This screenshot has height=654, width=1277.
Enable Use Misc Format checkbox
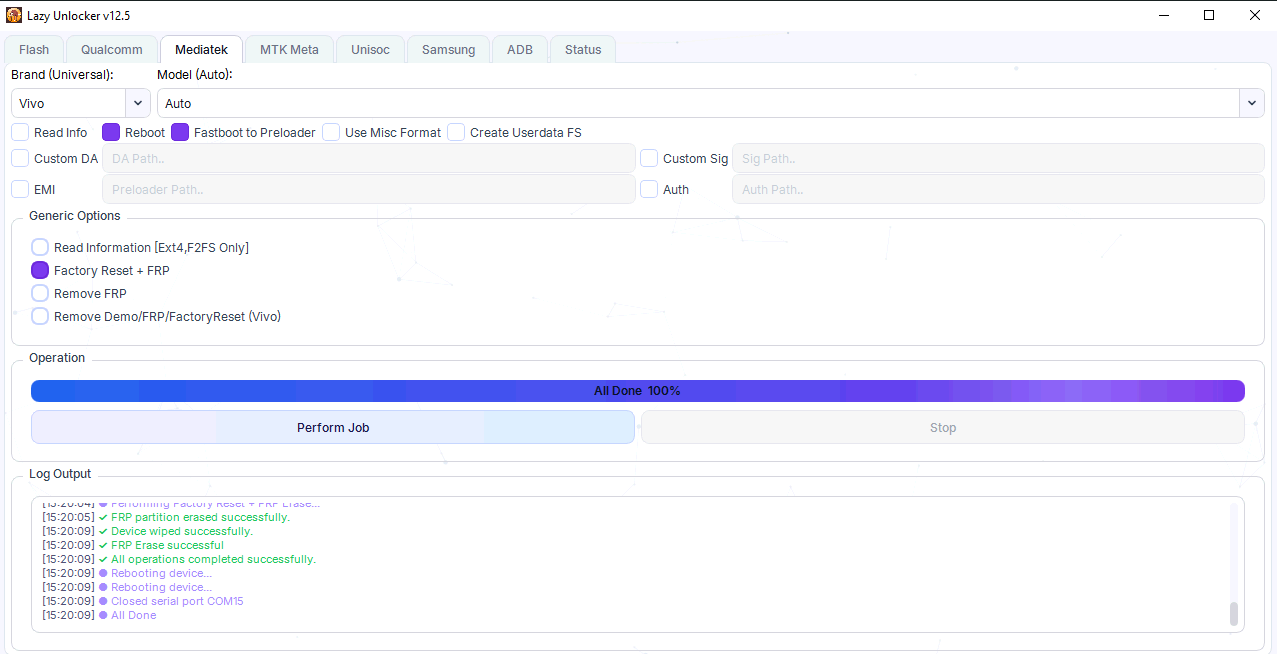pos(331,132)
